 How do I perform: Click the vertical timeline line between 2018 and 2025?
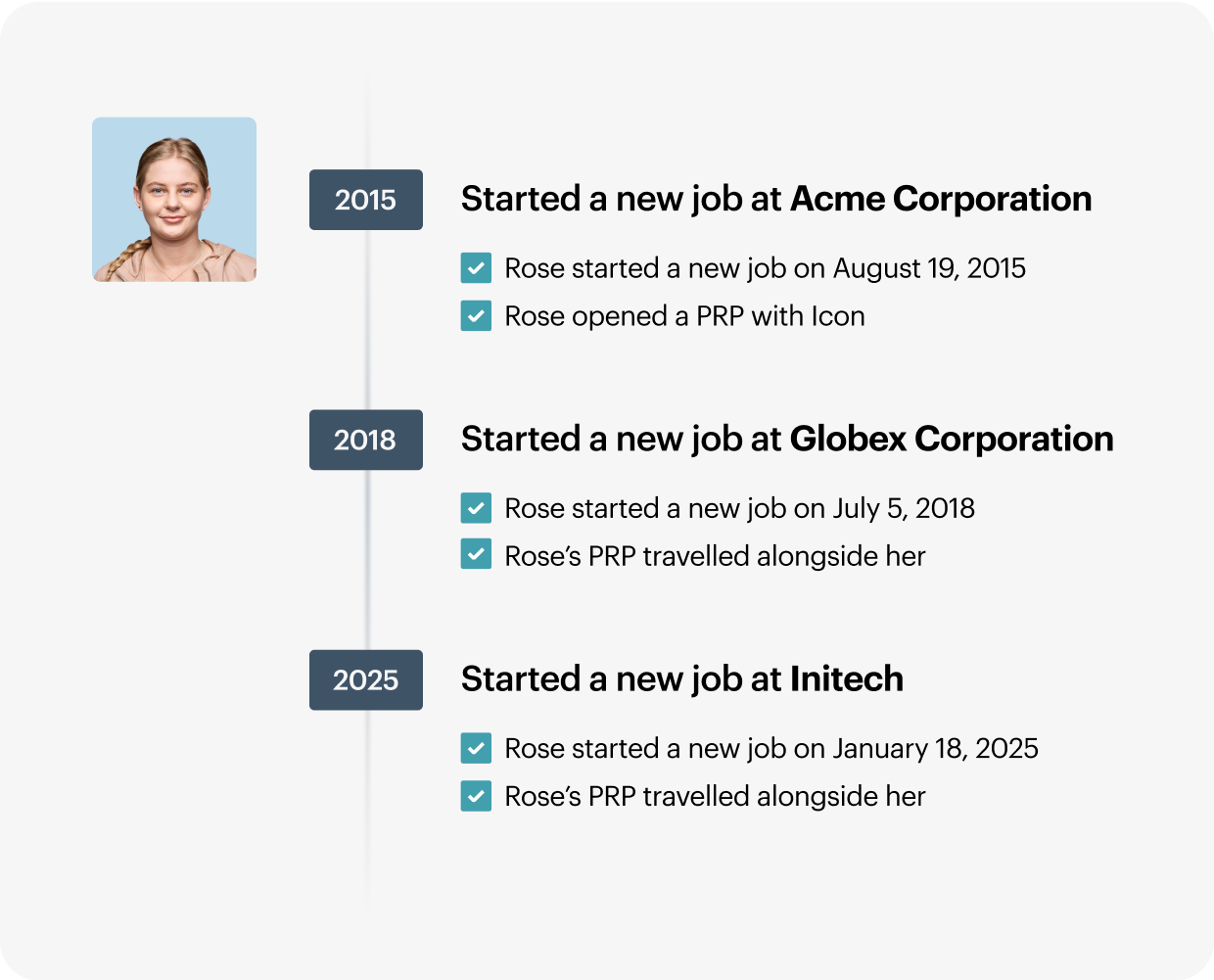click(367, 560)
